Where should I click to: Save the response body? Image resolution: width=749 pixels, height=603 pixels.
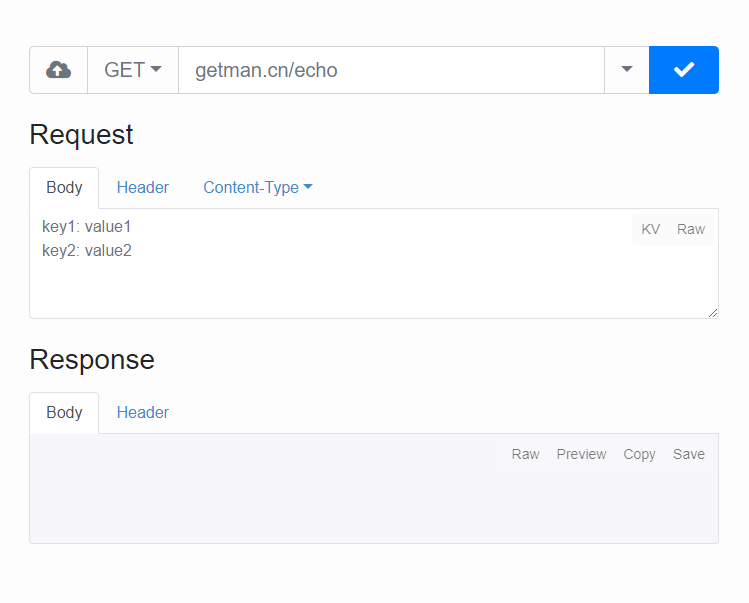coord(689,454)
